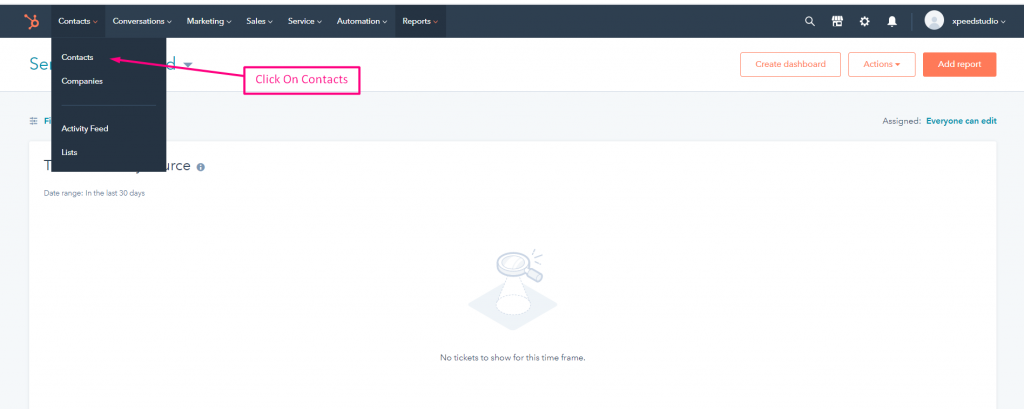
Task: Click the 'No tickets to show' message
Action: pos(513,358)
